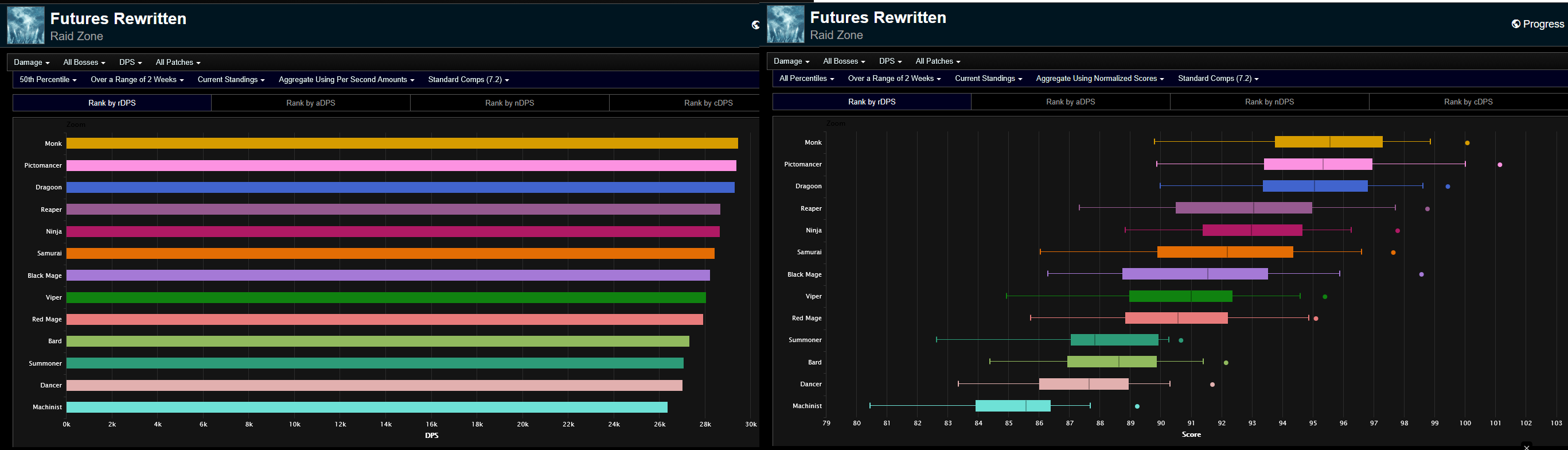Click the Viper box in the score box plot
The width and height of the screenshot is (1568, 450).
[x=1181, y=296]
